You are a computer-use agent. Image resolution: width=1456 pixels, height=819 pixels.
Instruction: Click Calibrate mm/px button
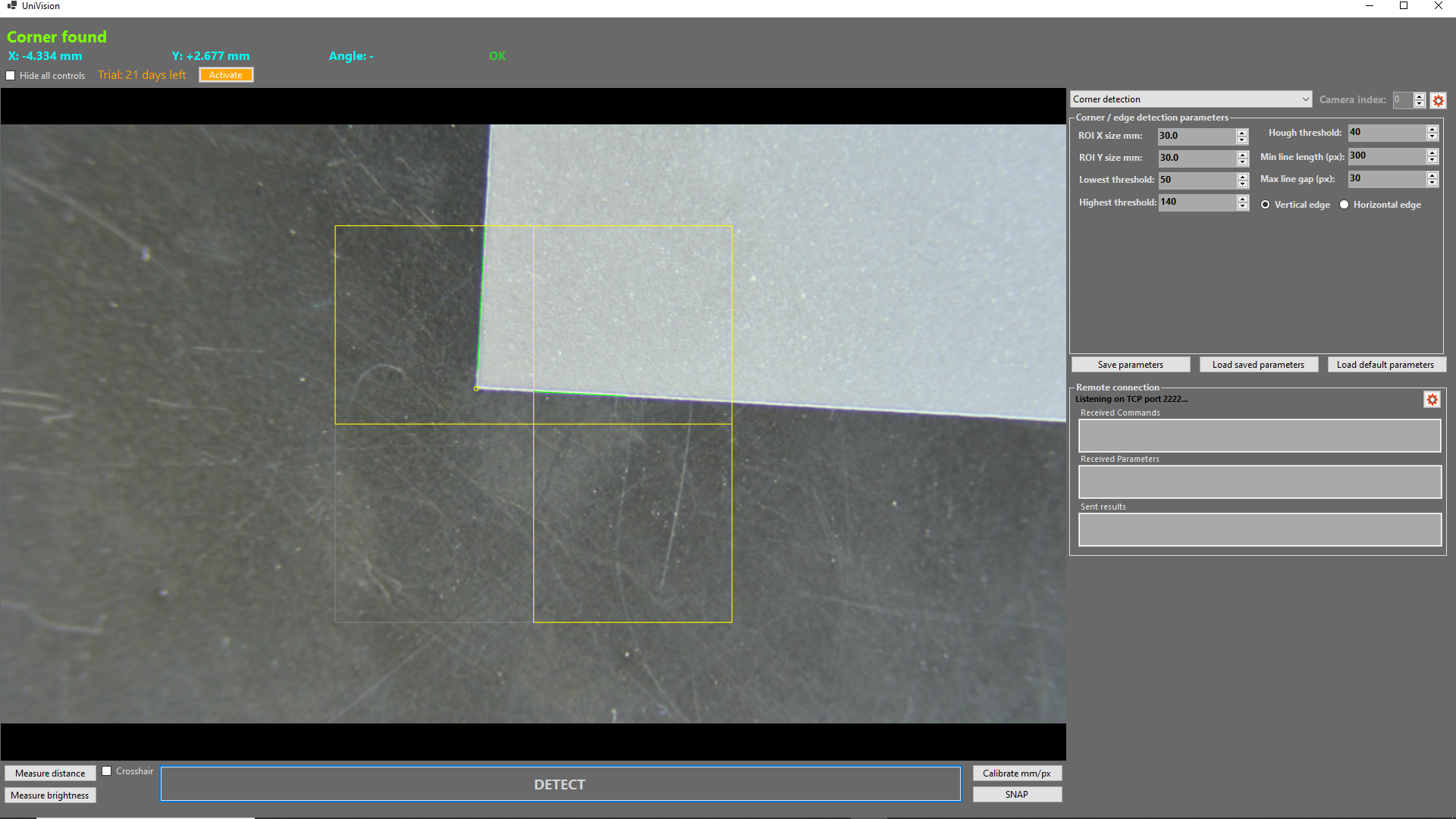[x=1016, y=773]
